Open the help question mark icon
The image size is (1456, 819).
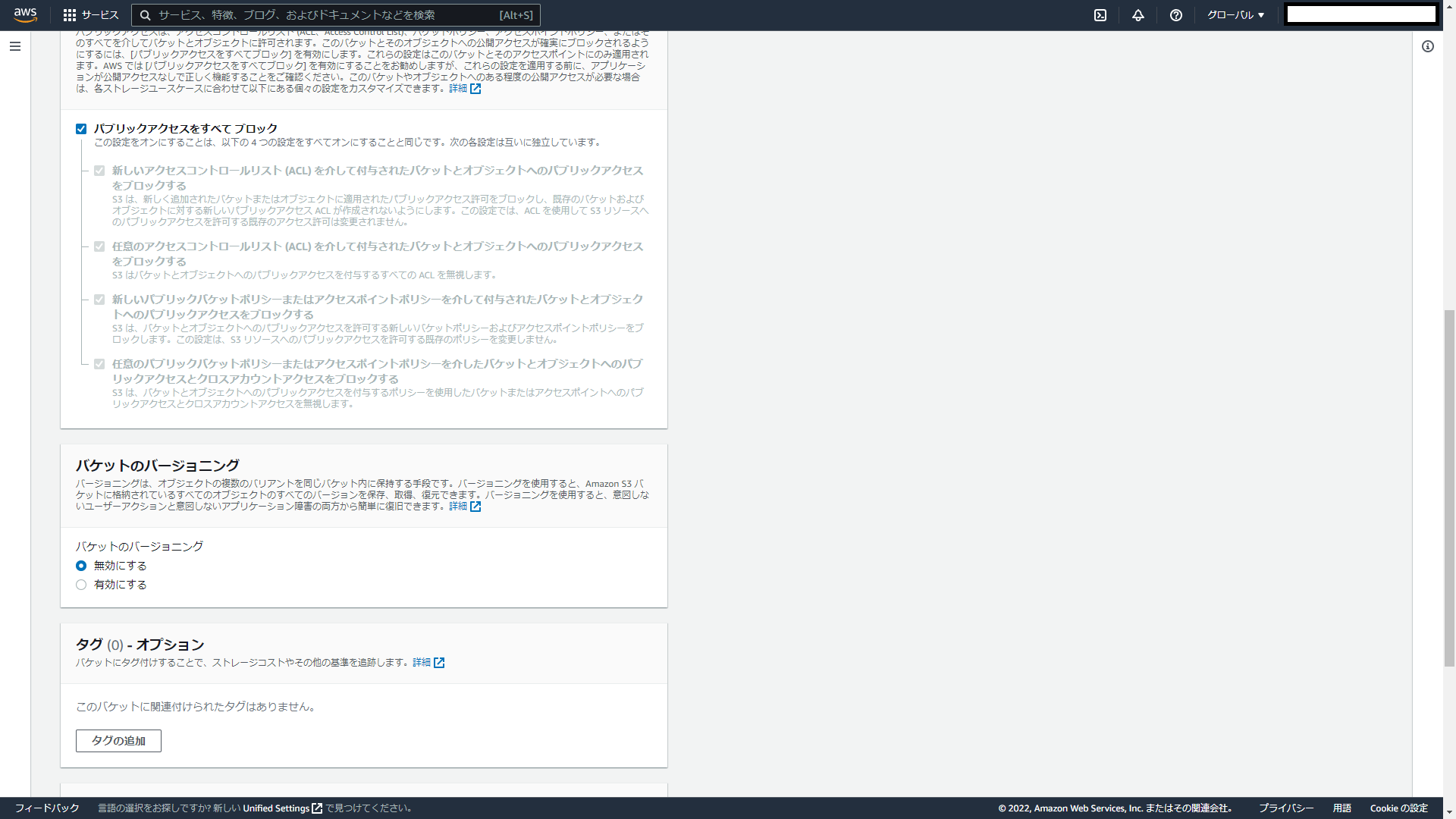tap(1176, 15)
